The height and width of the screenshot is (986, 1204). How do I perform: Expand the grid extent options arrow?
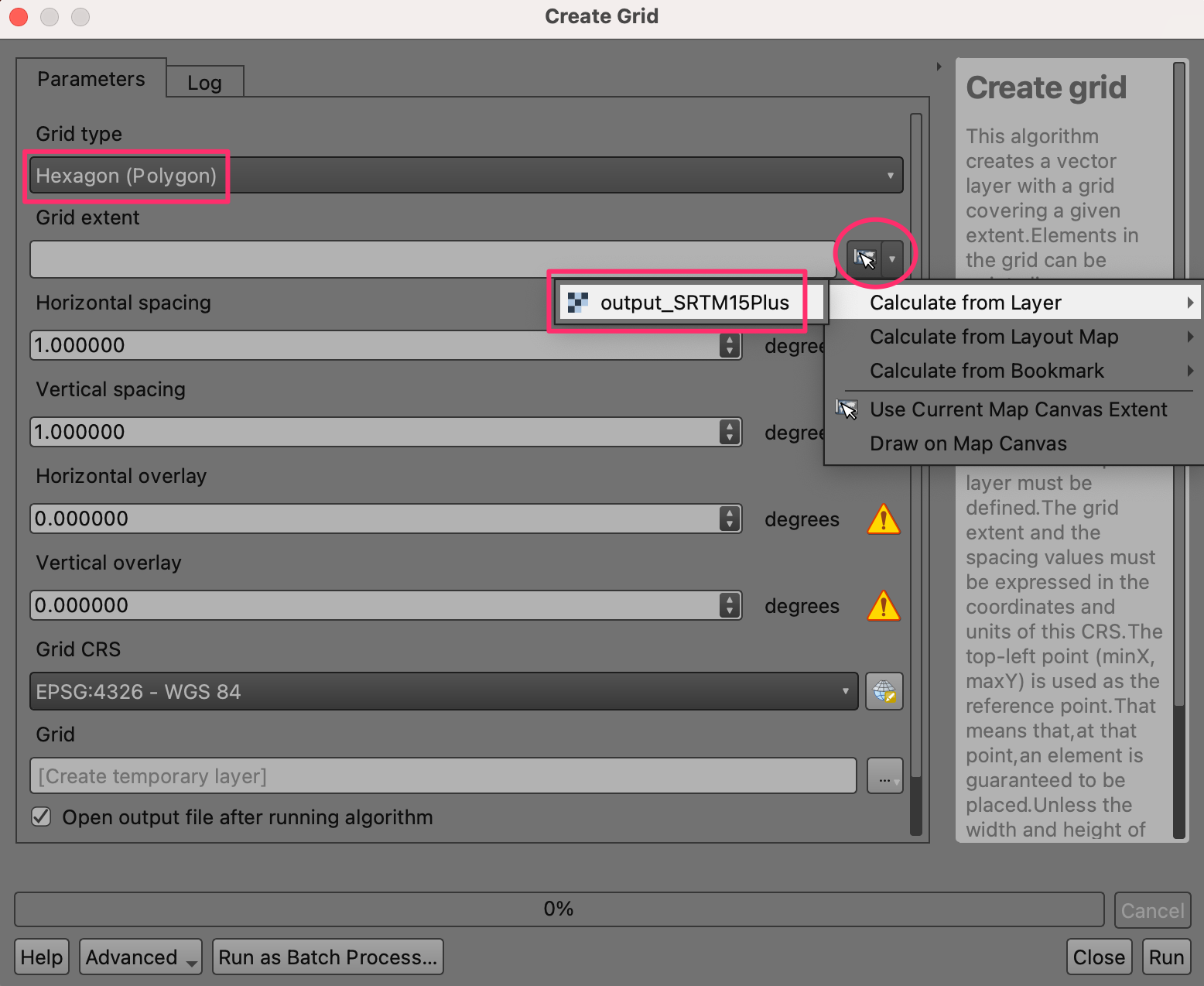(892, 258)
